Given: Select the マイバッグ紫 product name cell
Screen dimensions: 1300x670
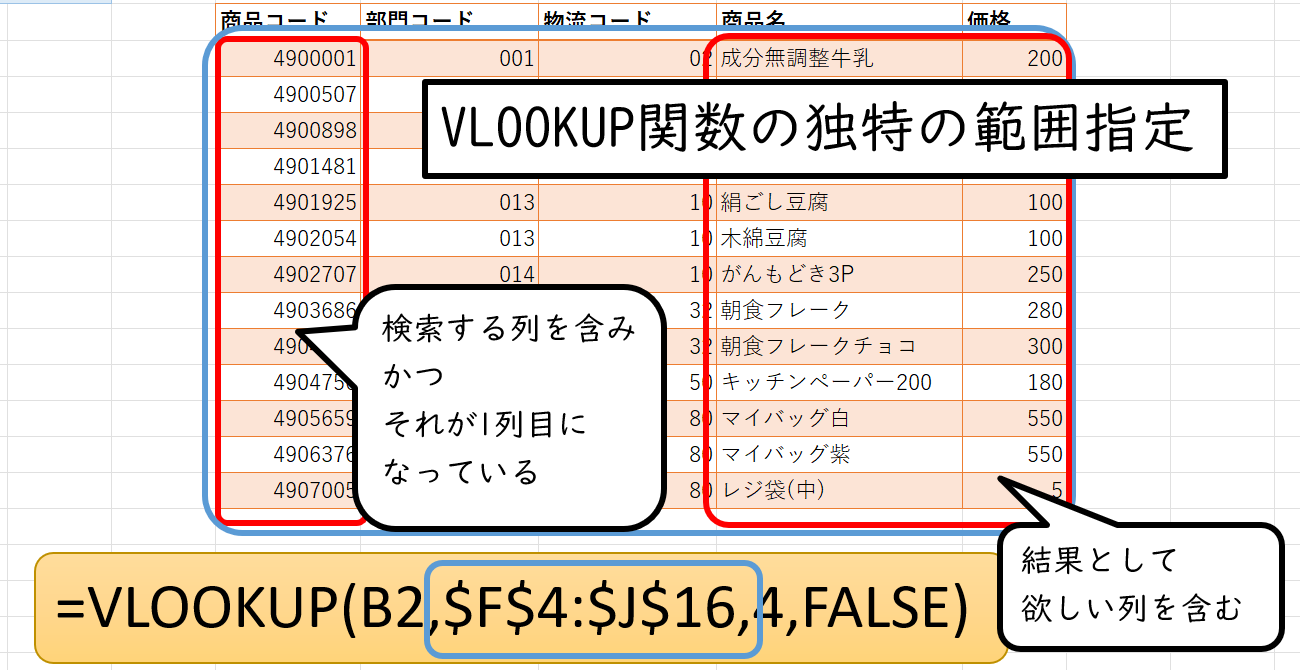Looking at the screenshot, I should coord(839,454).
